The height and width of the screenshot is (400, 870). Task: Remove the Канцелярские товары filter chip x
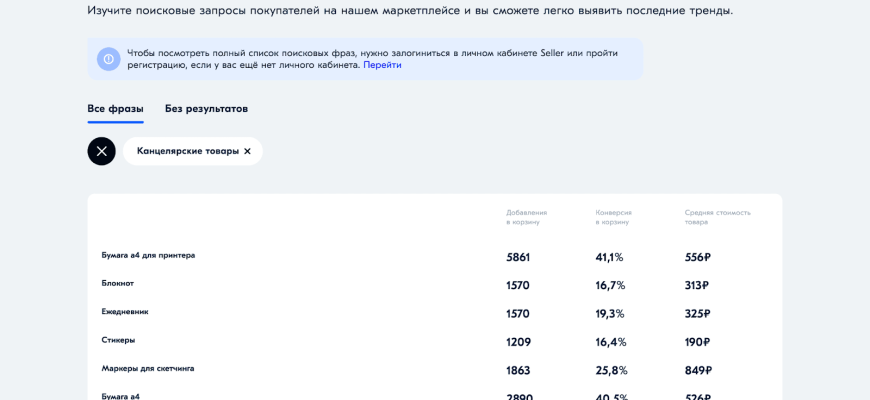click(248, 151)
